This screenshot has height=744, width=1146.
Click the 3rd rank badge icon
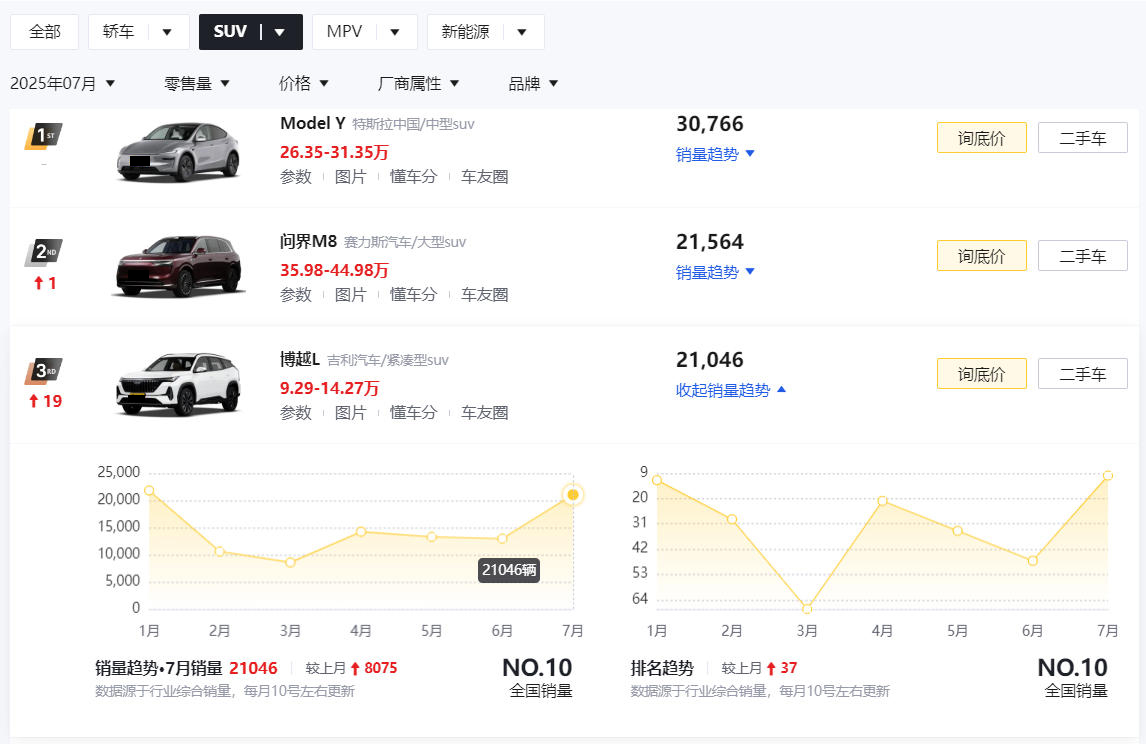click(44, 371)
